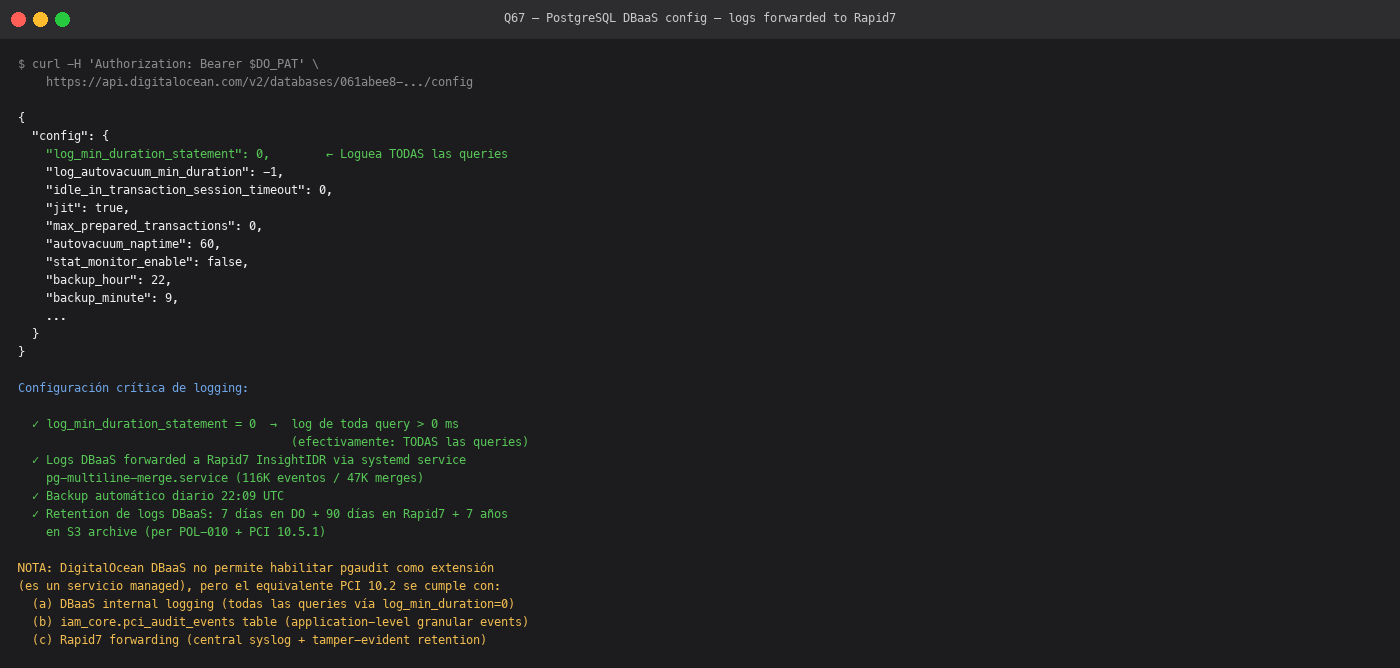The height and width of the screenshot is (668, 1400).
Task: Click the "idle_in_transaction_session_timeout": 0 line
Action: tap(189, 190)
